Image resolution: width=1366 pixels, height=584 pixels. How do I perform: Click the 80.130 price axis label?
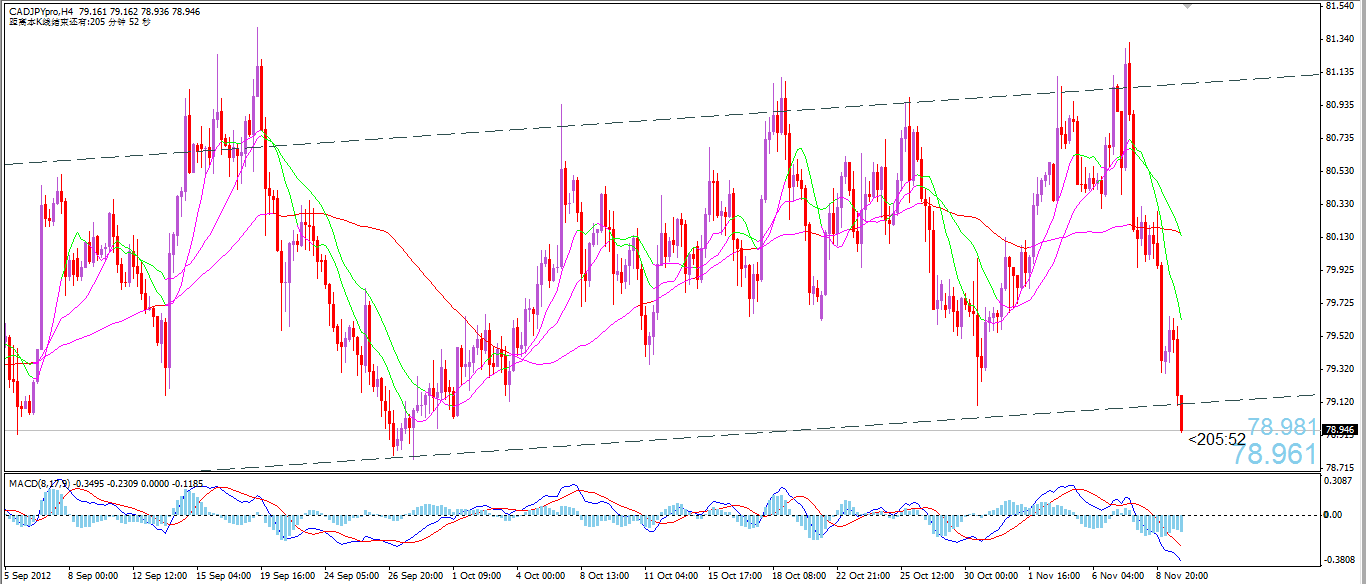1340,237
